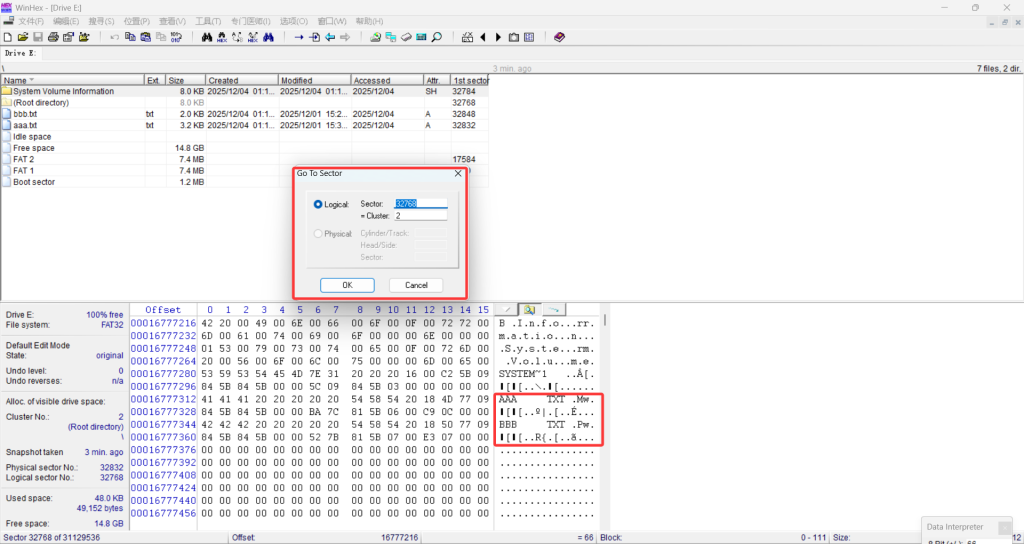Click the camera snapshot toolbar icon
This screenshot has width=1024, height=544.
pos(514,37)
